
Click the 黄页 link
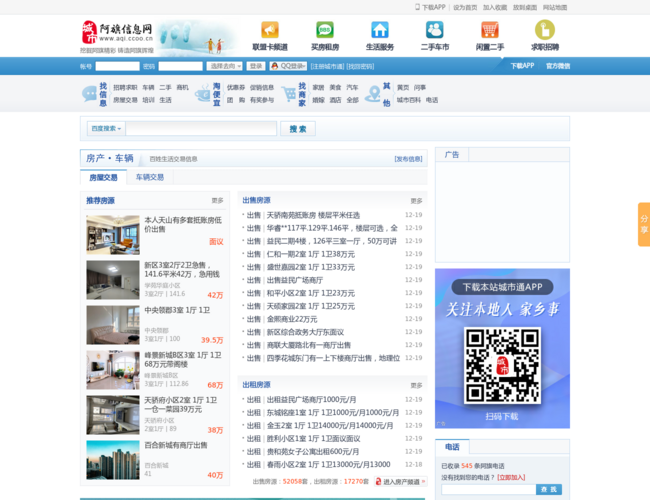click(x=403, y=87)
